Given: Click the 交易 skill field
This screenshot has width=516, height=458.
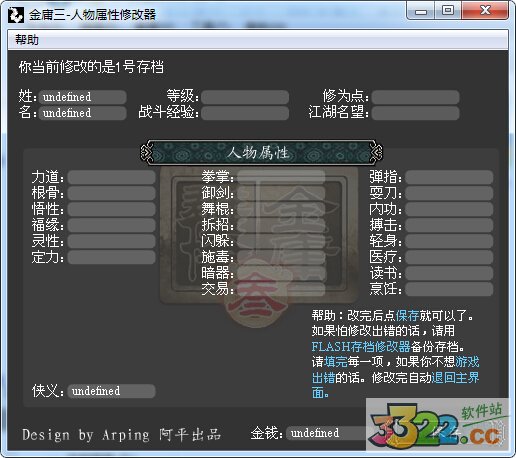Looking at the screenshot, I should [281, 289].
